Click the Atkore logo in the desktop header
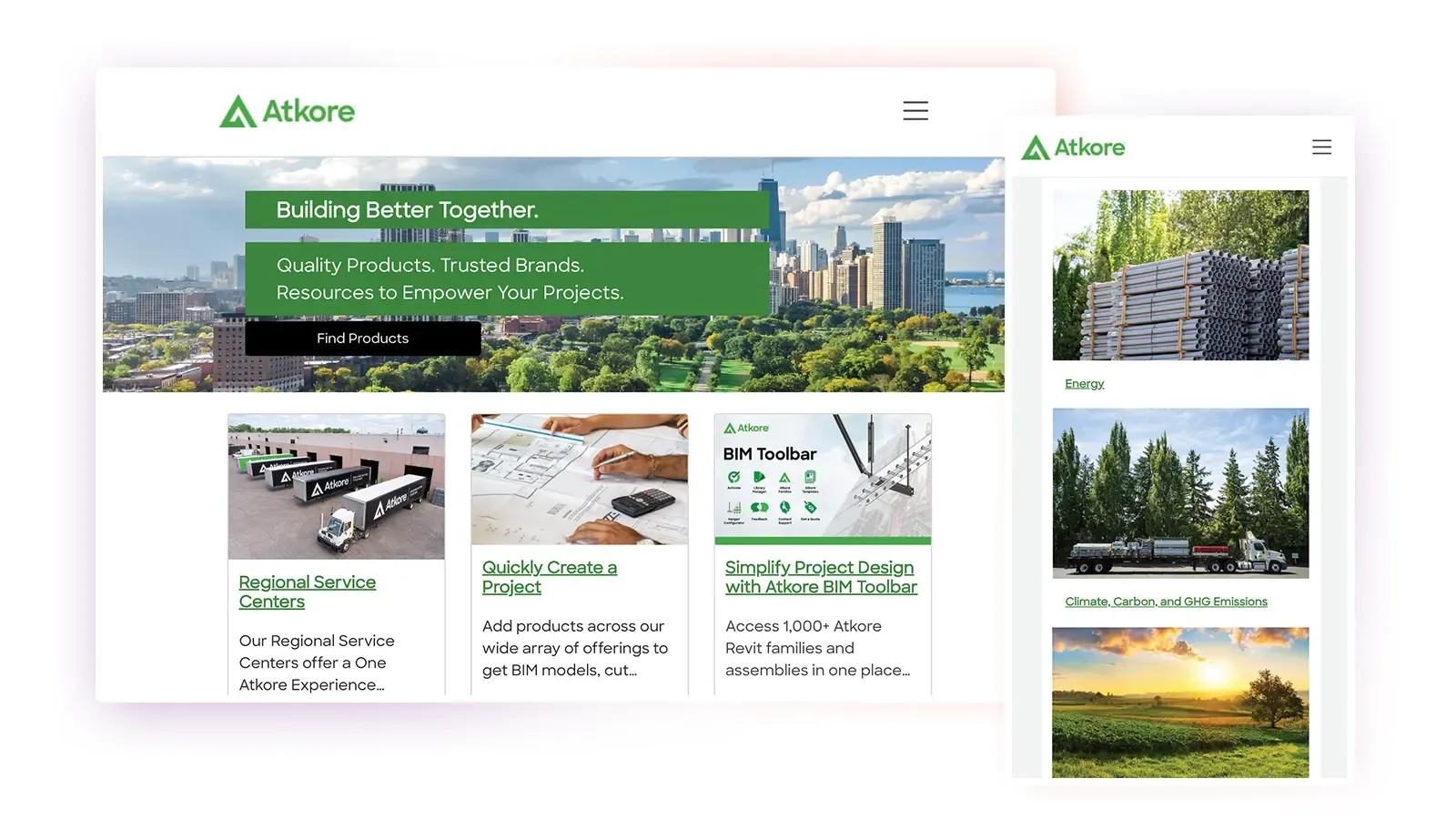 [287, 110]
